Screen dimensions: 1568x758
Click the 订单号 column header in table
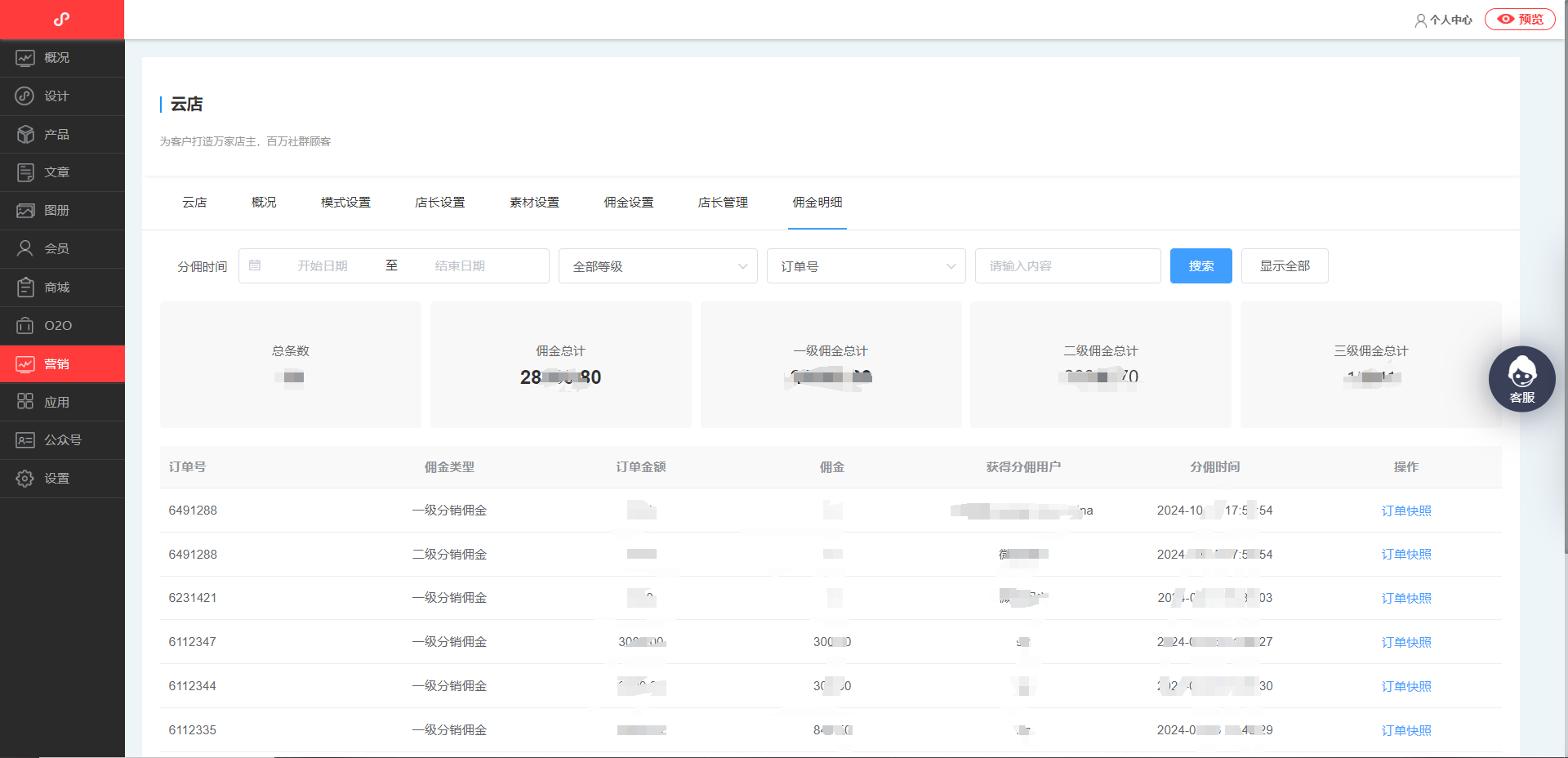point(187,467)
